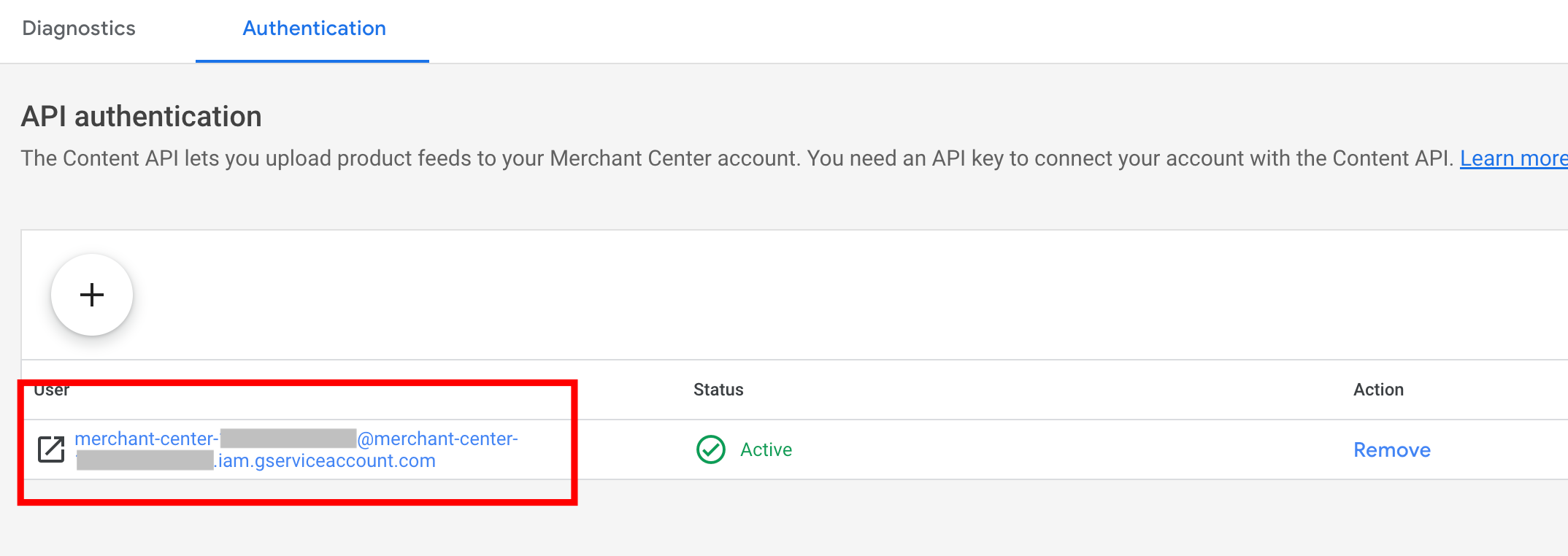
Task: Remove the service account user
Action: (x=1391, y=449)
